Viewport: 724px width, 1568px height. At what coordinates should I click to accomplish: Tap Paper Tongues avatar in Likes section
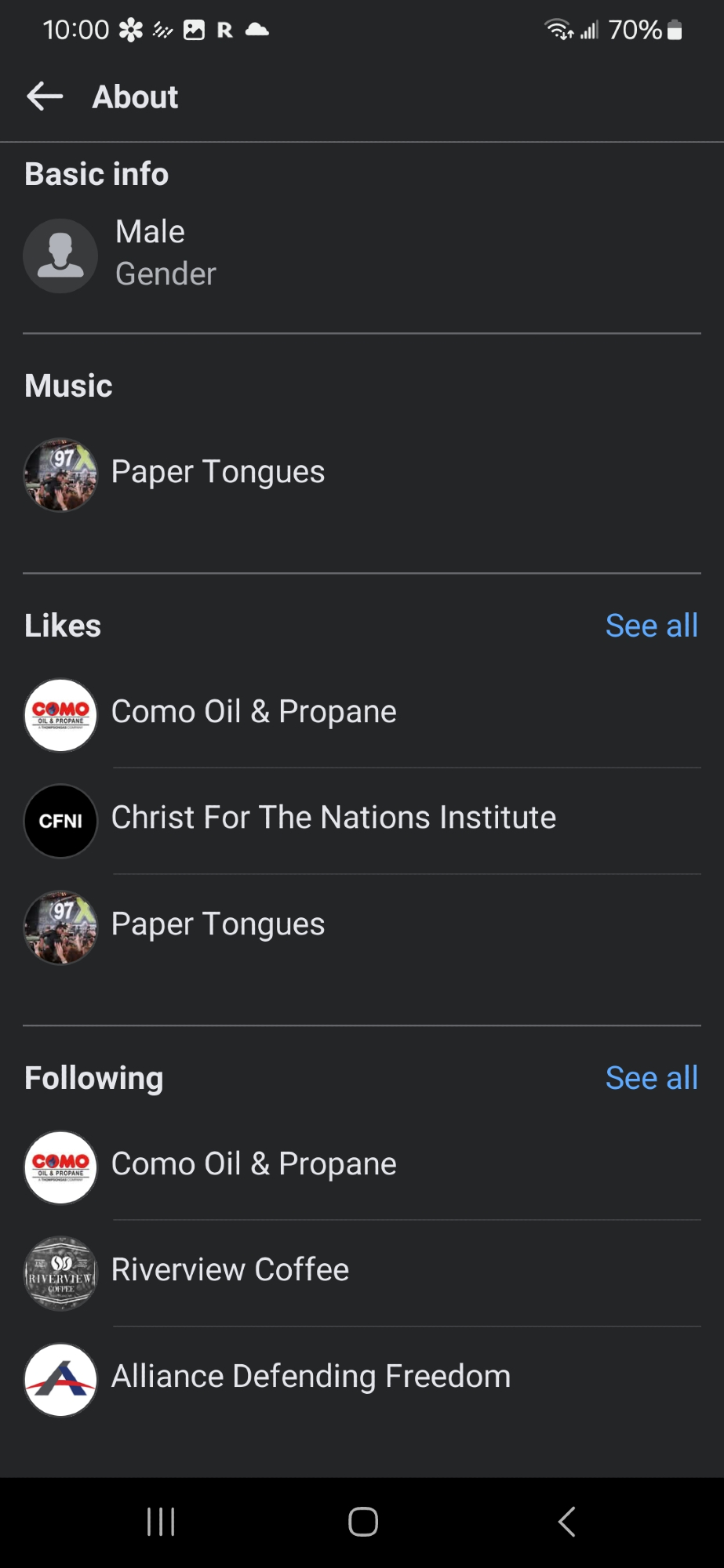tap(60, 927)
